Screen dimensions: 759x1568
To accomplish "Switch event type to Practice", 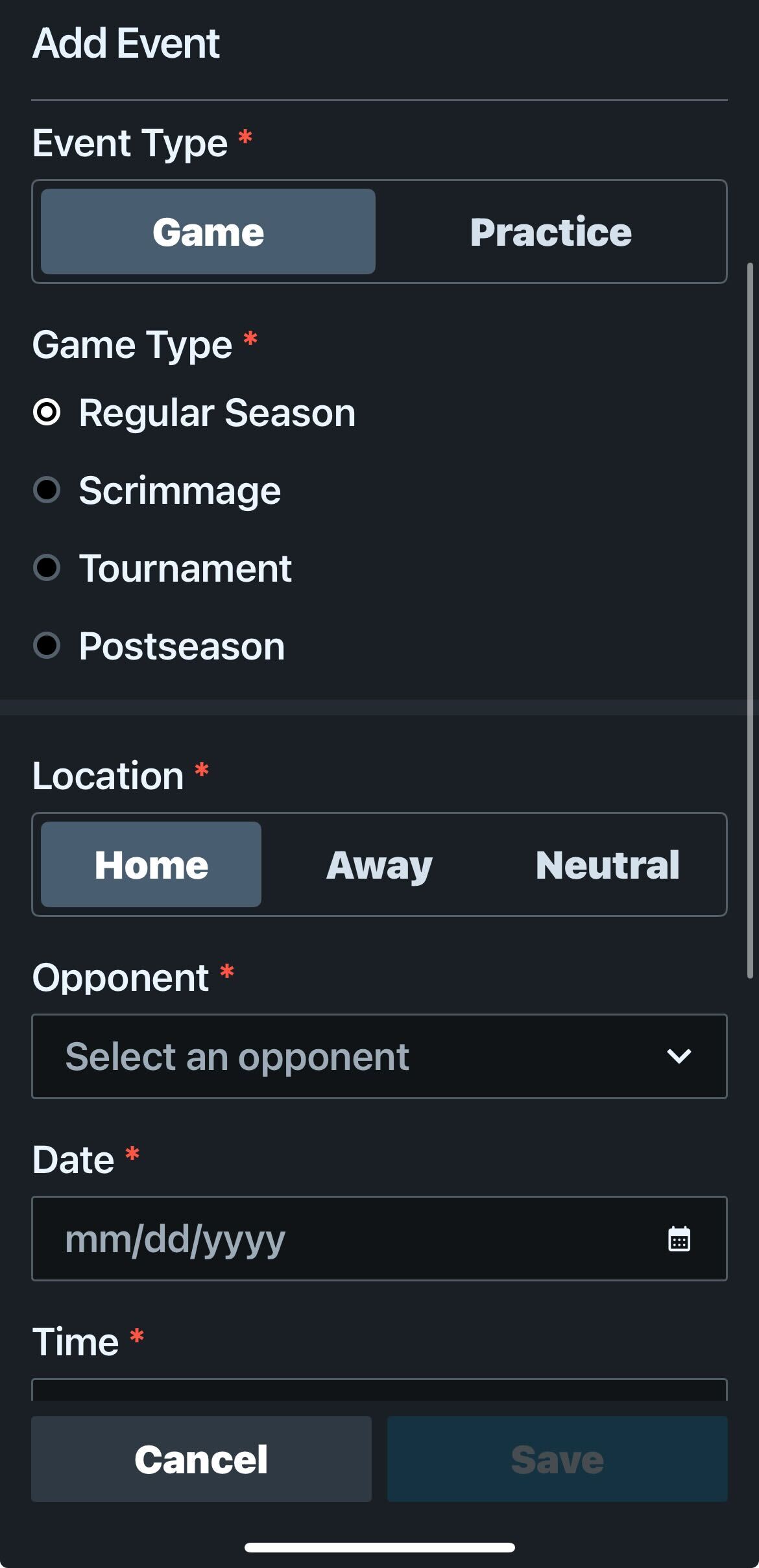I will 550,232.
